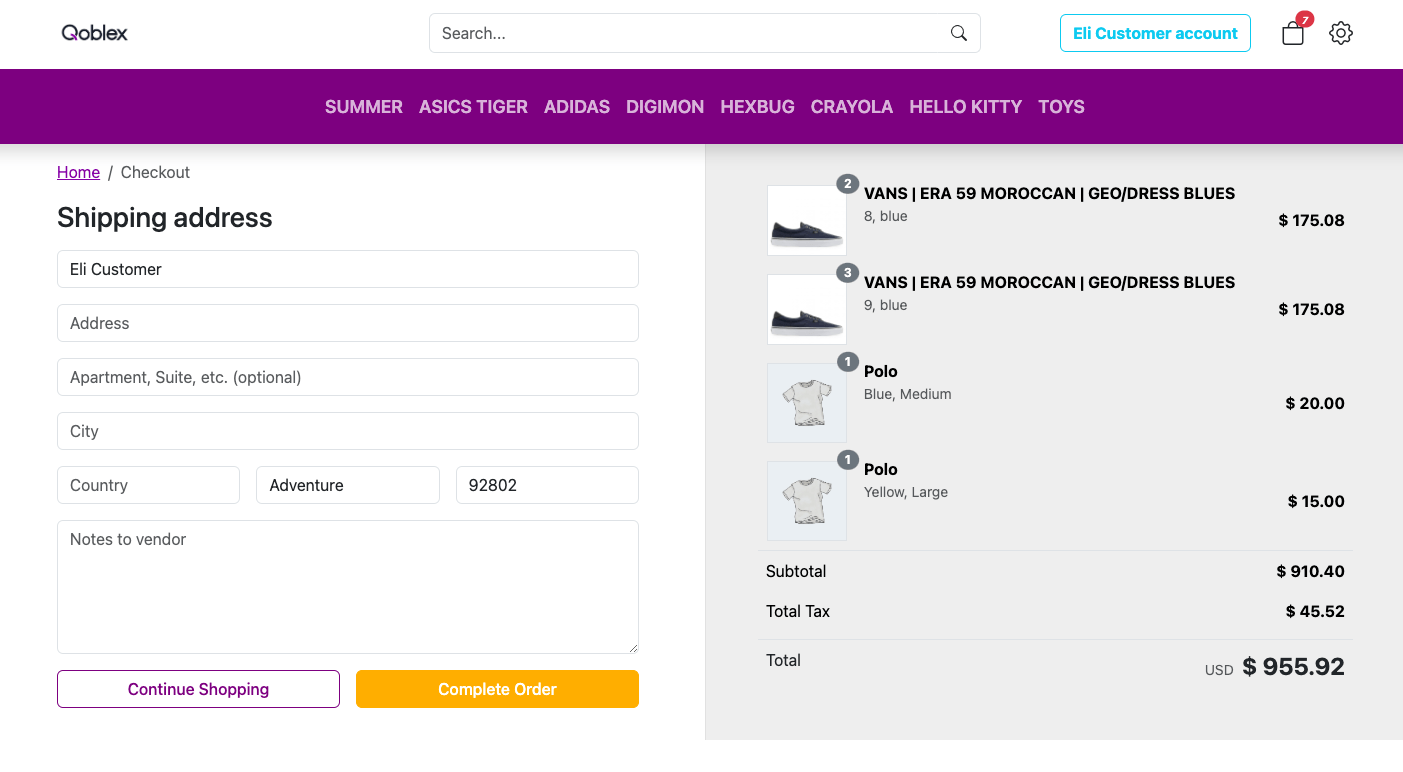
Task: Open the SUMMER category
Action: pos(364,107)
